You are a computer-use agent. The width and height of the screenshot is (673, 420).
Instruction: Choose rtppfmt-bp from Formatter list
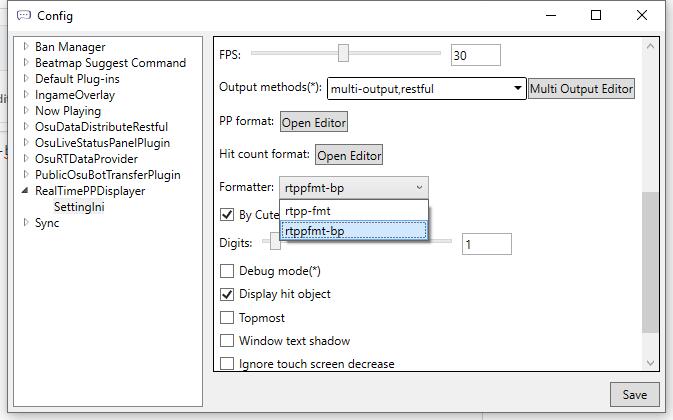coord(354,230)
